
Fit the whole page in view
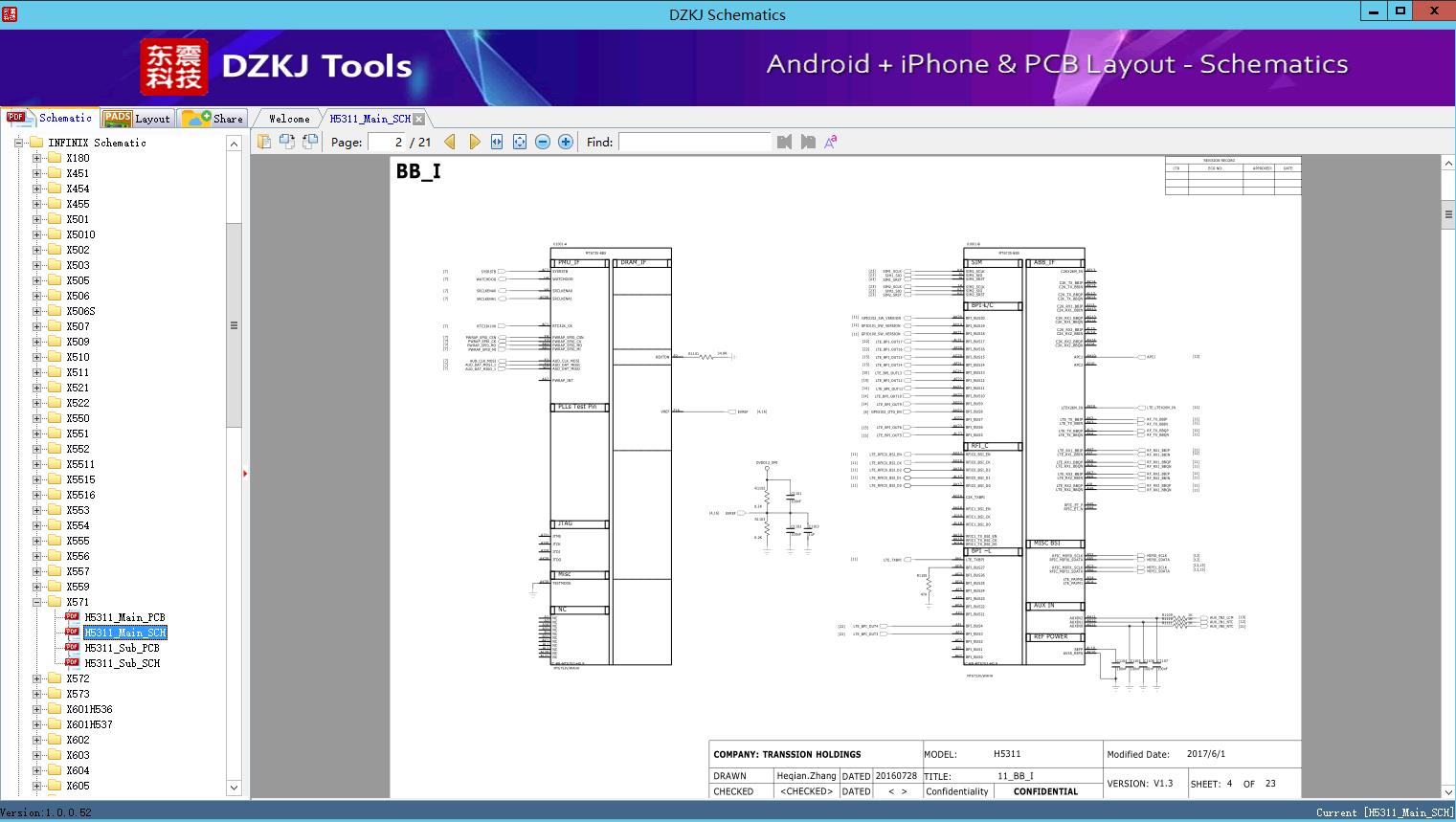(x=520, y=142)
